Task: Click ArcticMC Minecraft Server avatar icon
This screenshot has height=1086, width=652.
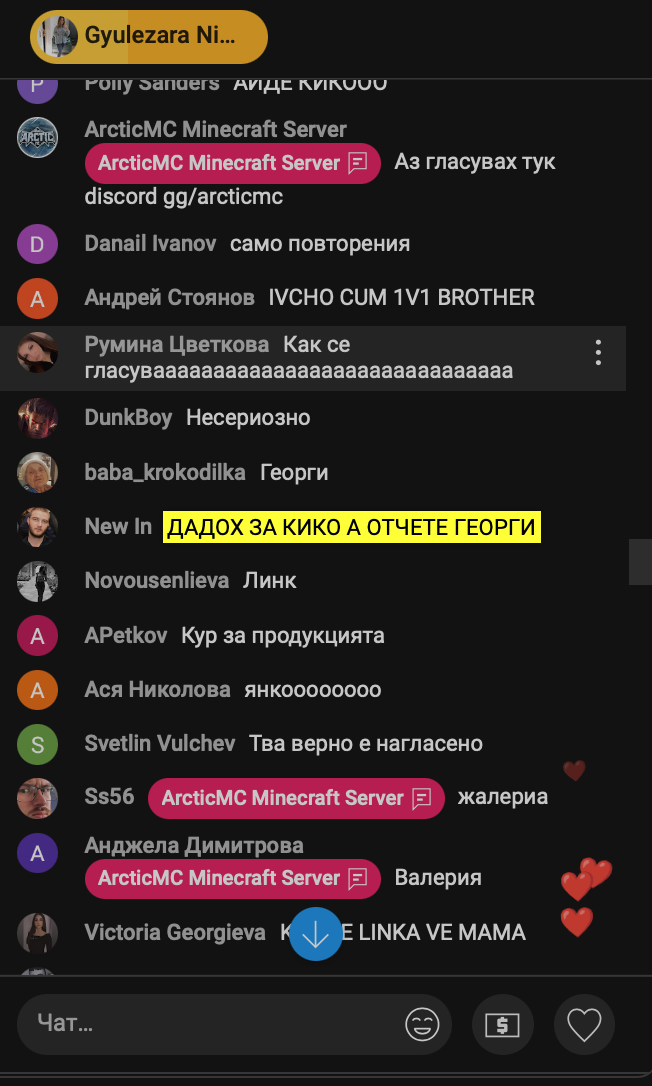Action: (x=37, y=138)
